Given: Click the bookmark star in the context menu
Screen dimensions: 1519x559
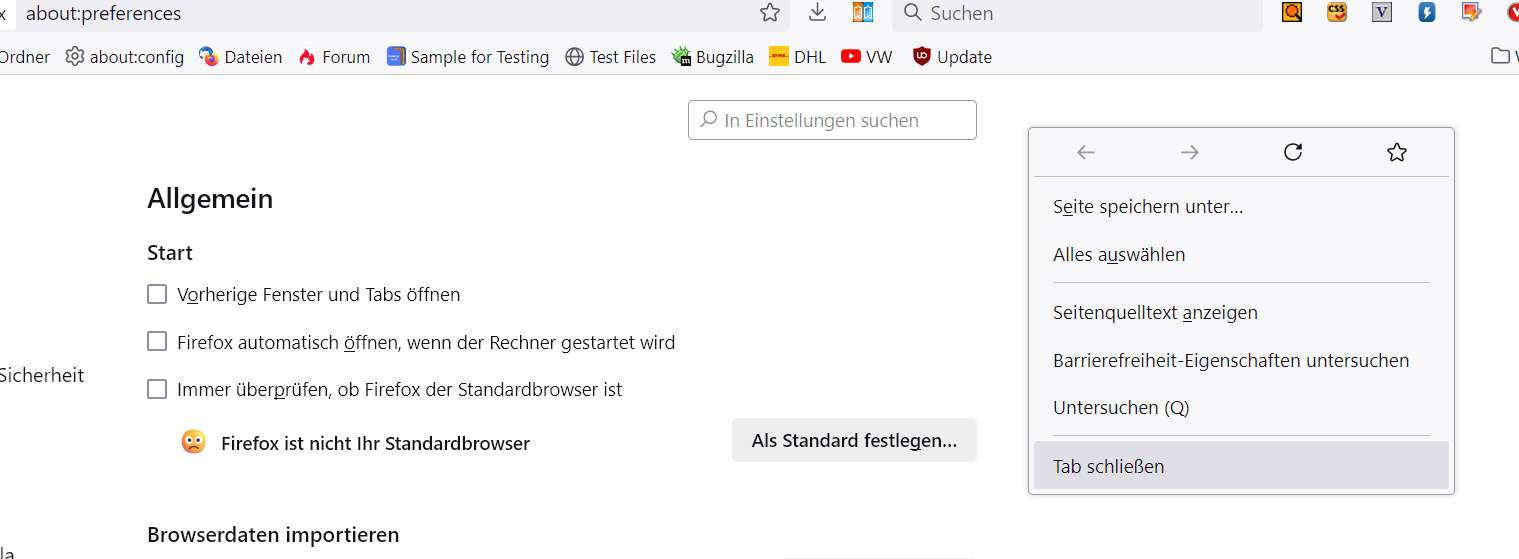Looking at the screenshot, I should point(1397,152).
